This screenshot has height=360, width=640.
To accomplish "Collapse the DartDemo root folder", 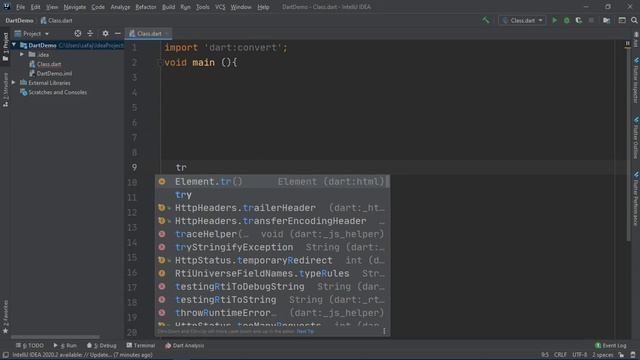I will click(x=14, y=45).
